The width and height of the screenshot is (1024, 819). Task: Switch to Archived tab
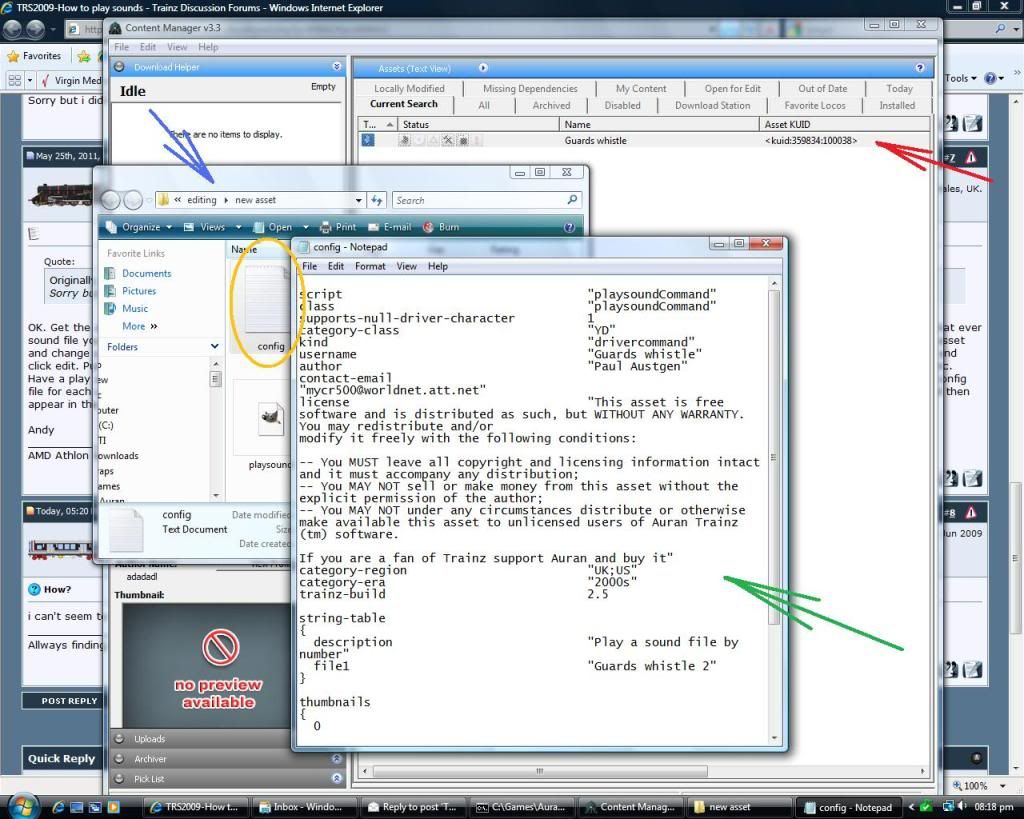coord(551,105)
